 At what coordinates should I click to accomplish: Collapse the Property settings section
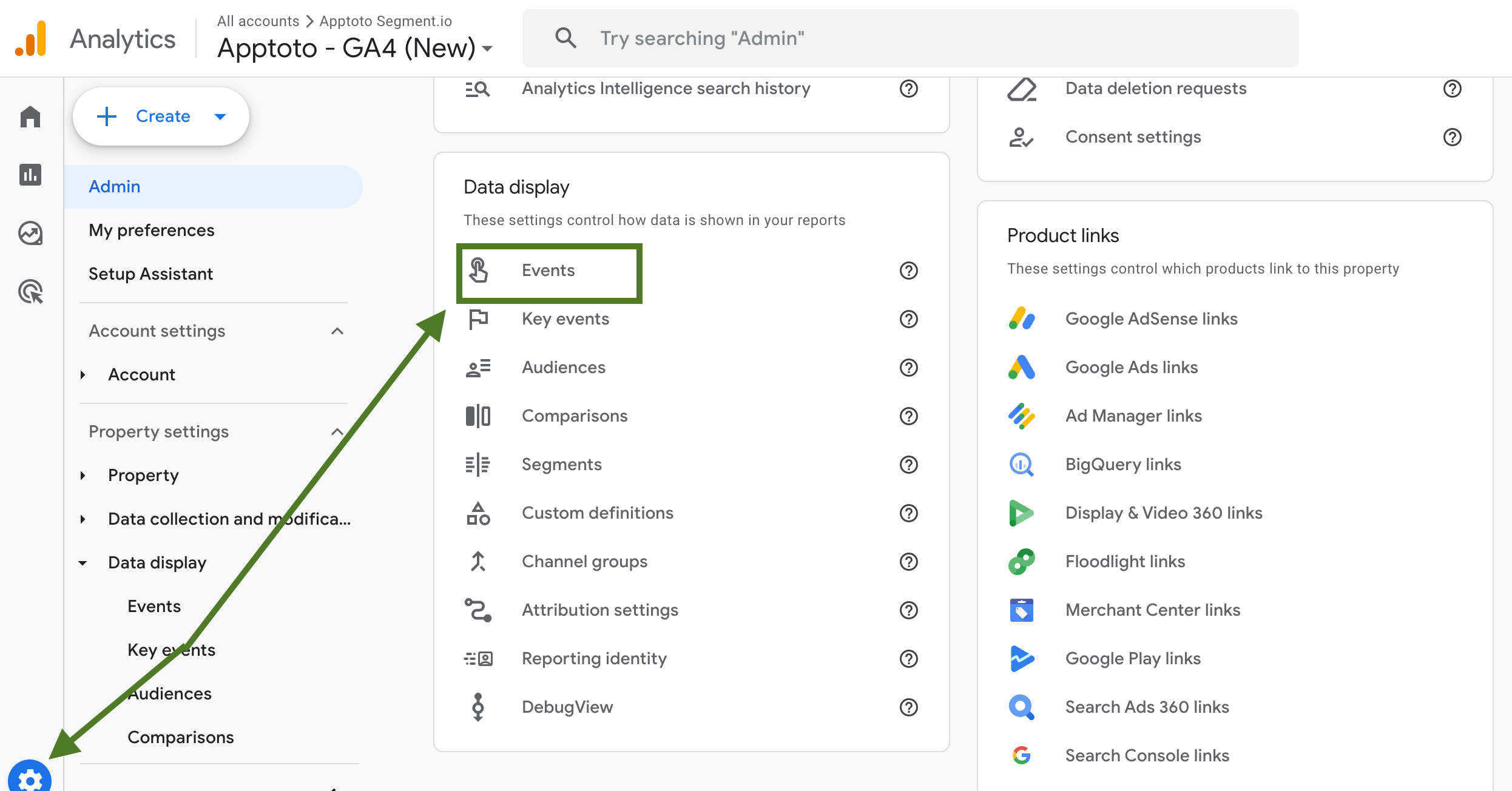tap(337, 432)
